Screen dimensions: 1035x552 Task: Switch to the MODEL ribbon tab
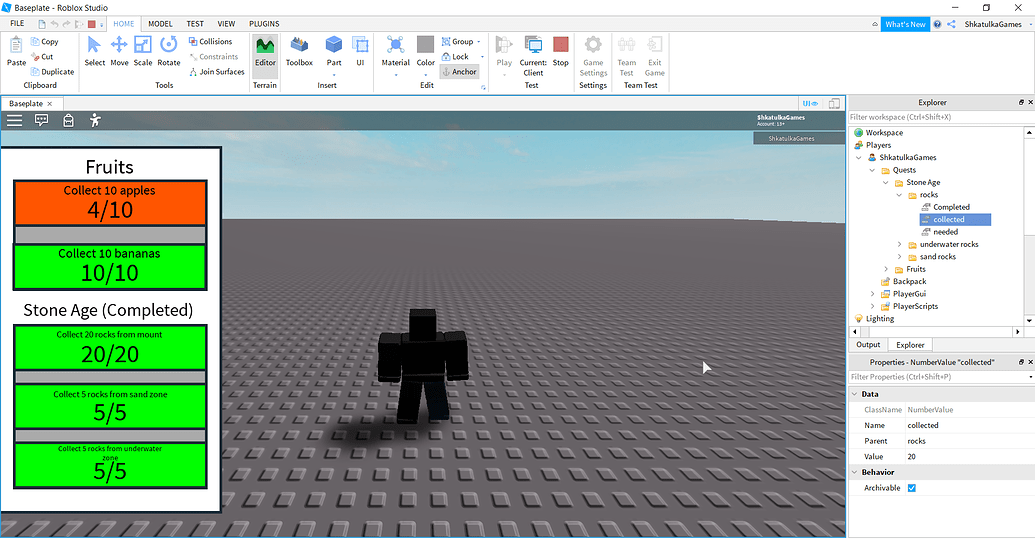(x=160, y=24)
